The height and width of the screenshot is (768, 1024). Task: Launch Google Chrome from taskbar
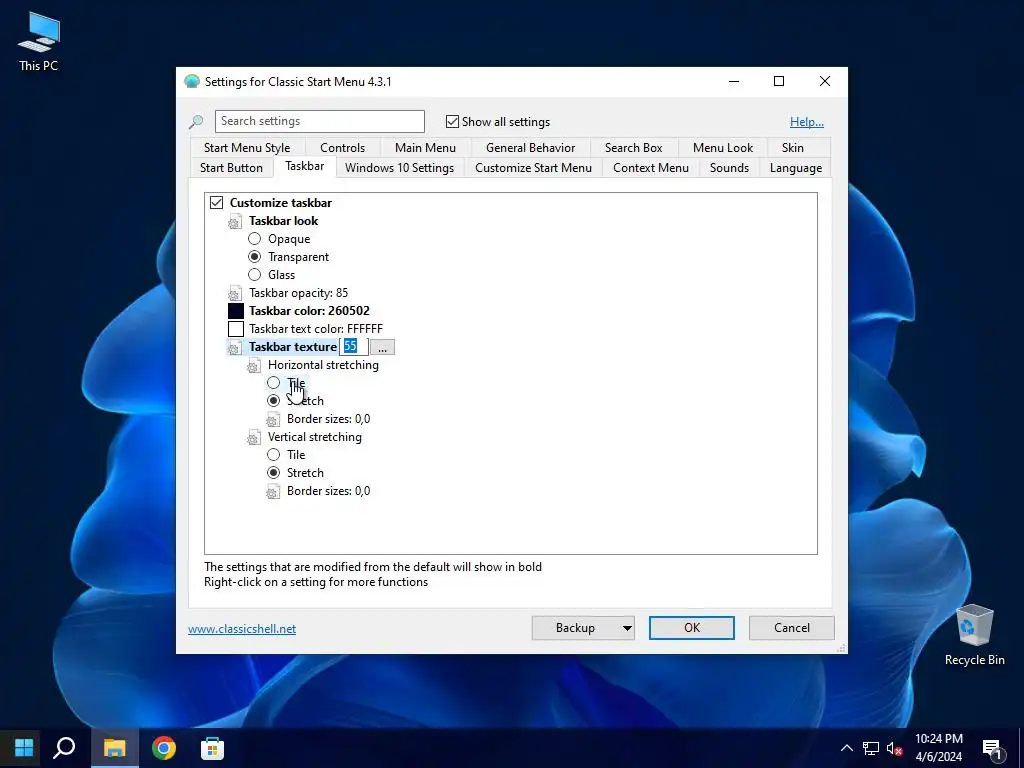click(164, 748)
